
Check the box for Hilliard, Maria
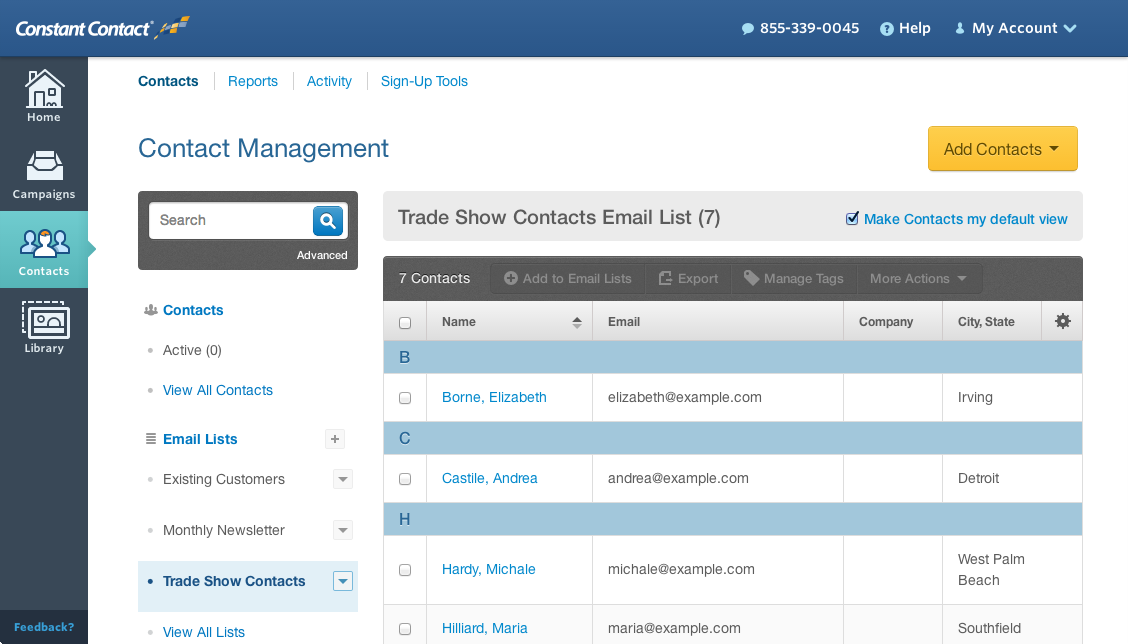[x=405, y=629]
